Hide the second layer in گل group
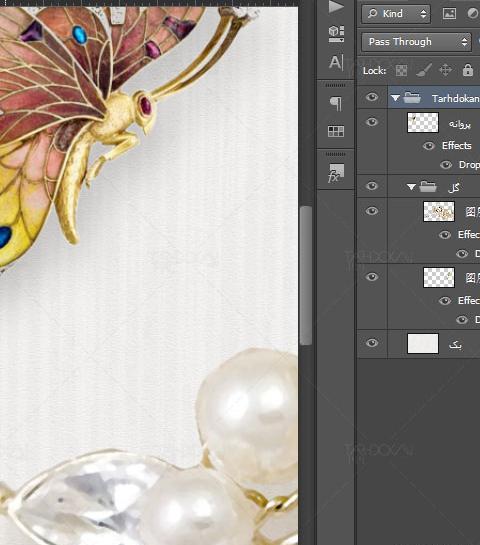This screenshot has width=480, height=545. (372, 277)
